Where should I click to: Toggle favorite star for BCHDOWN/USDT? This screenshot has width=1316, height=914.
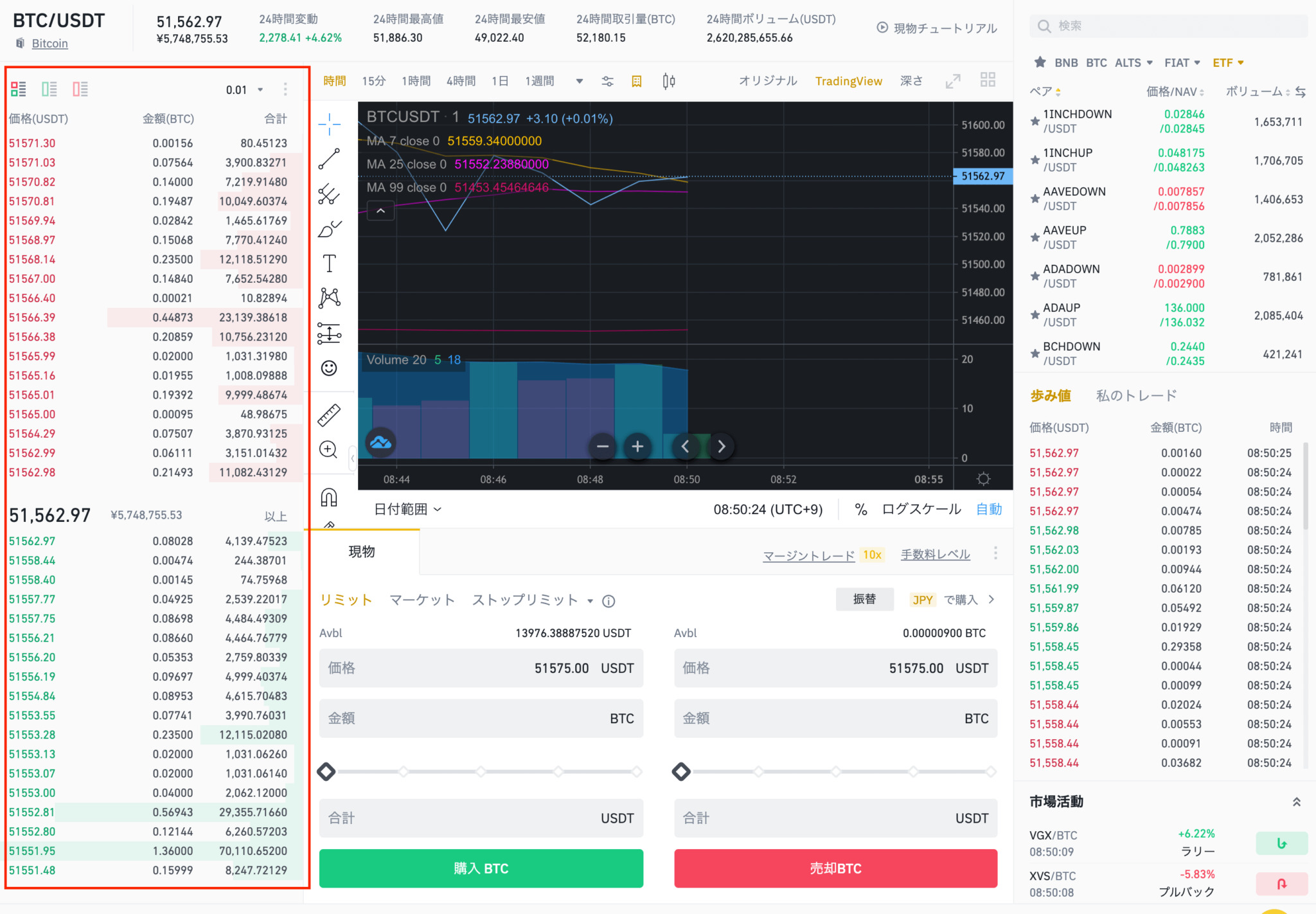[1035, 354]
